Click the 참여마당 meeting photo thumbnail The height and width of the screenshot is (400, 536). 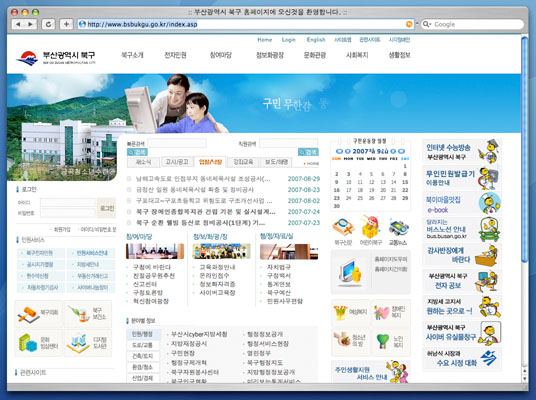point(155,251)
